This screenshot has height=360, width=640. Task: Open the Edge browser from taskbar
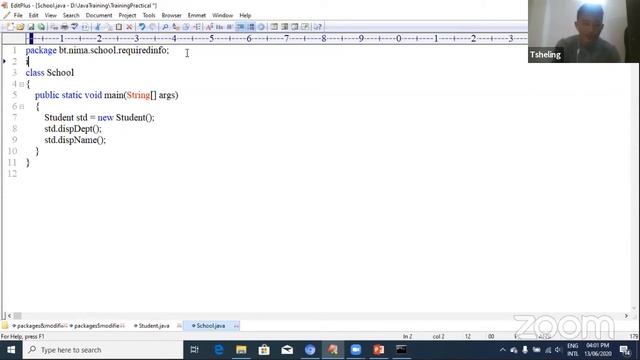pyautogui.click(x=219, y=350)
